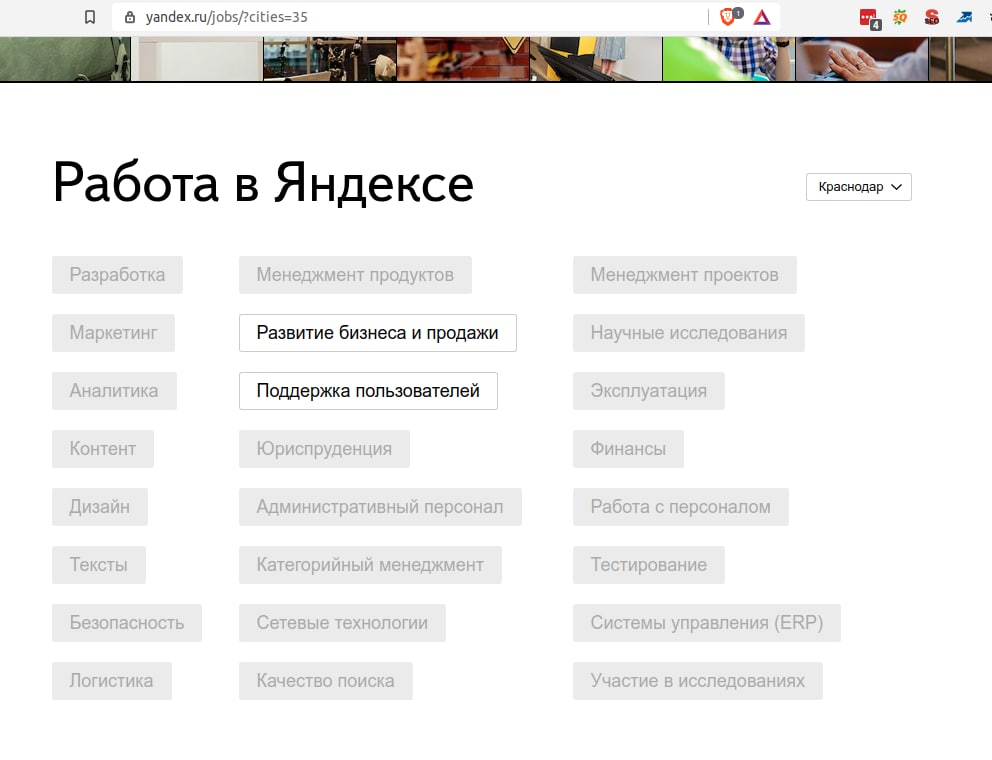Select the Менеджмент проектов category

tap(685, 275)
